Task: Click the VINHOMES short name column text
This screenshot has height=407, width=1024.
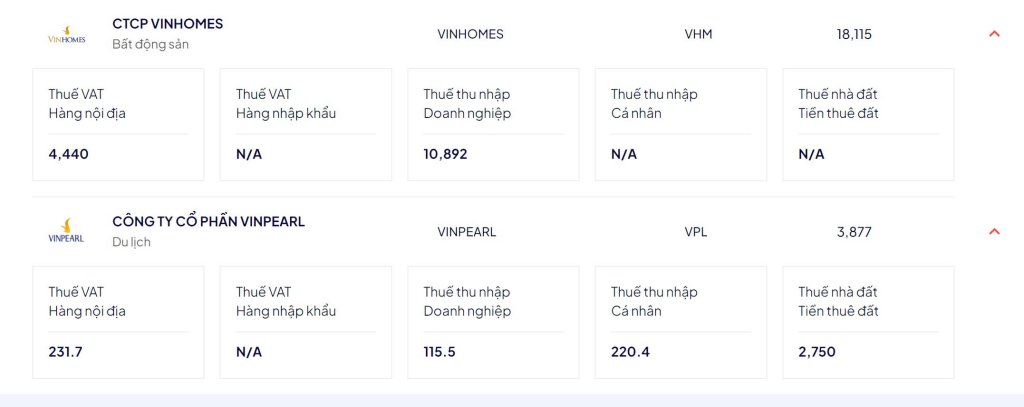Action: coord(470,34)
